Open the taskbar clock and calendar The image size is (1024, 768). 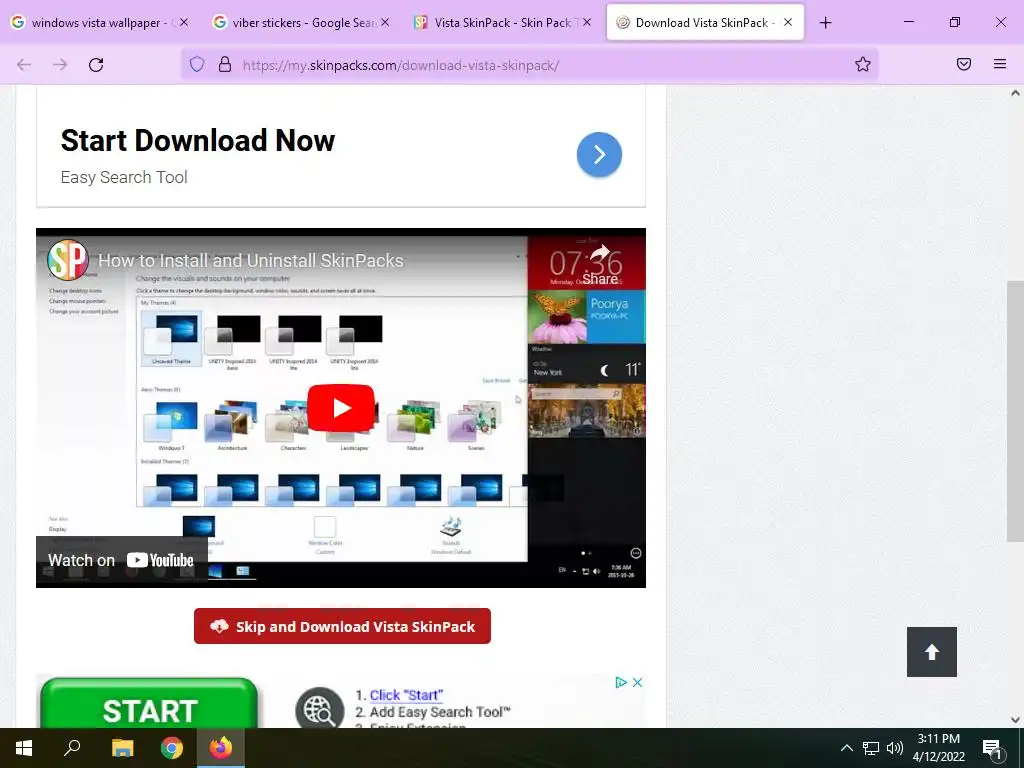coord(939,748)
